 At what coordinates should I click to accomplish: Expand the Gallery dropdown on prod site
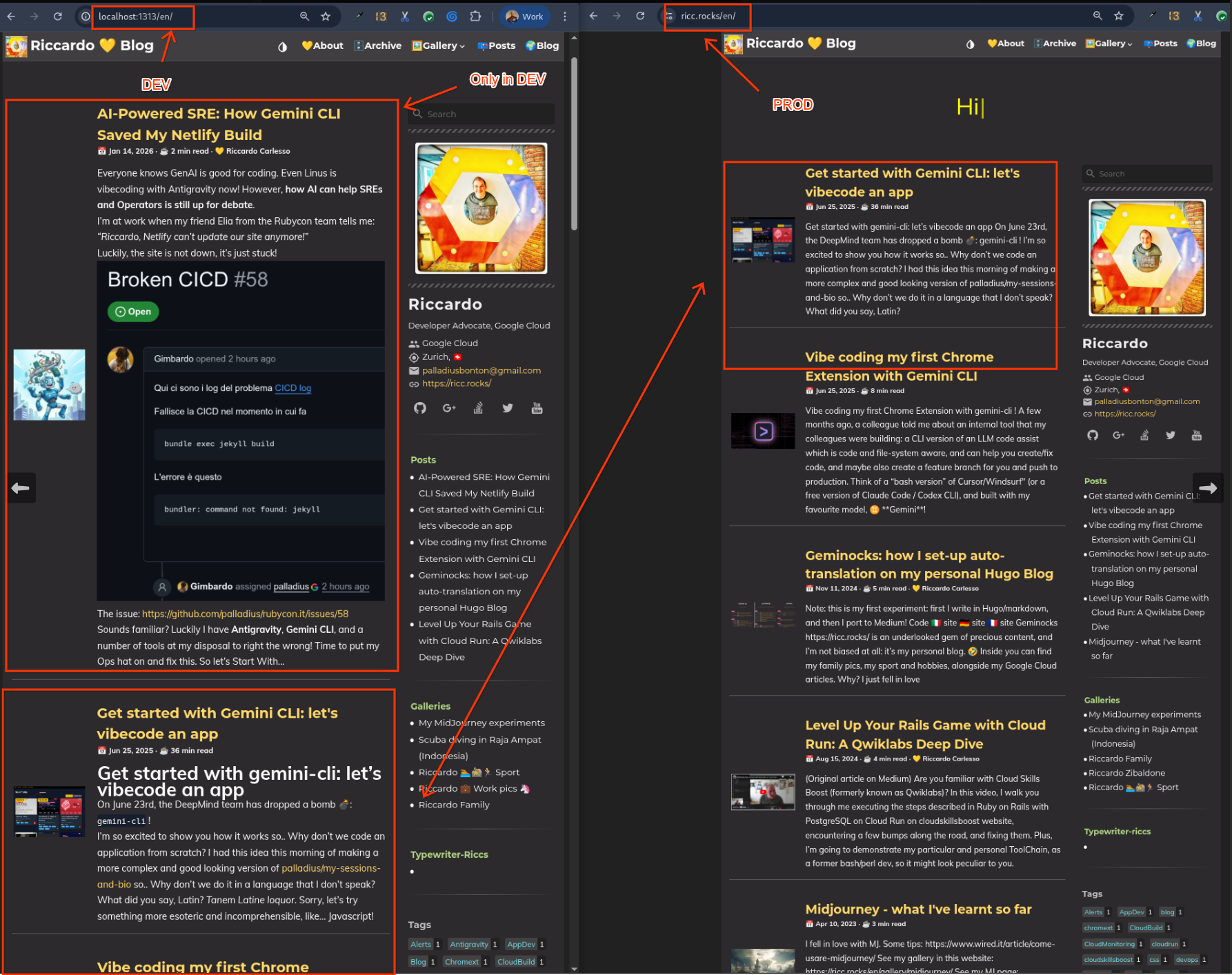tap(1109, 43)
